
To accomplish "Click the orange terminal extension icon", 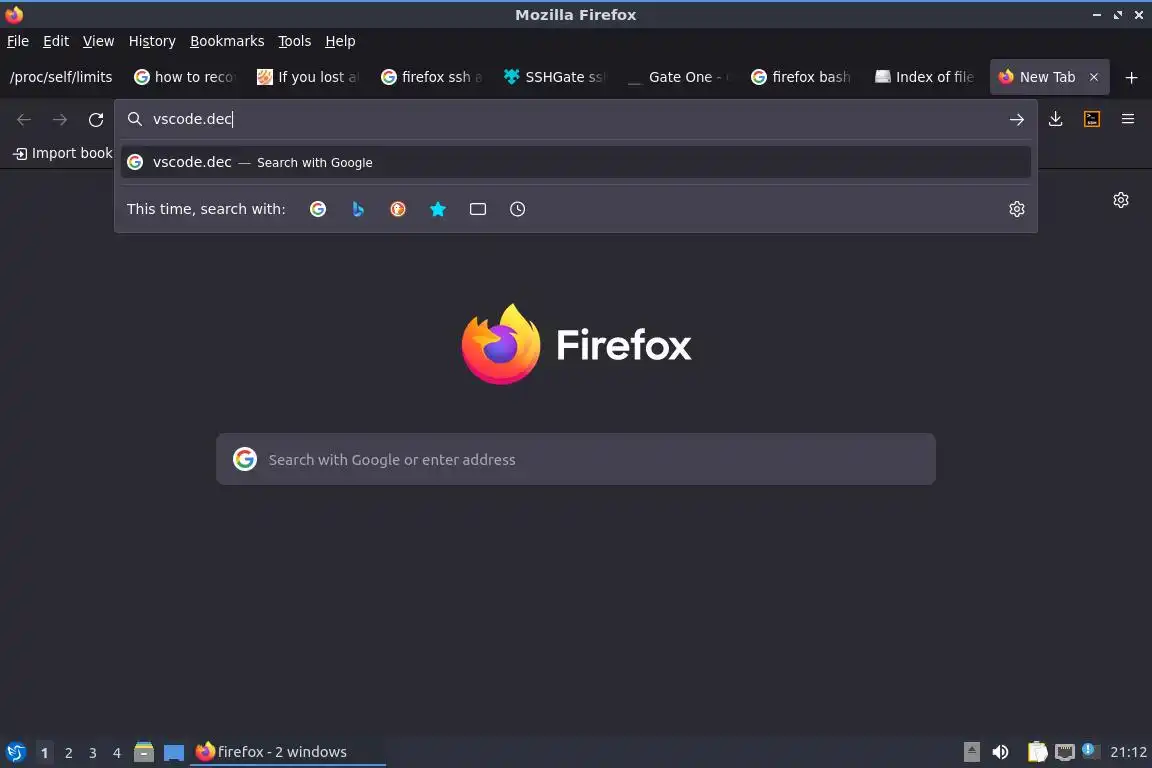I will coord(1092,119).
